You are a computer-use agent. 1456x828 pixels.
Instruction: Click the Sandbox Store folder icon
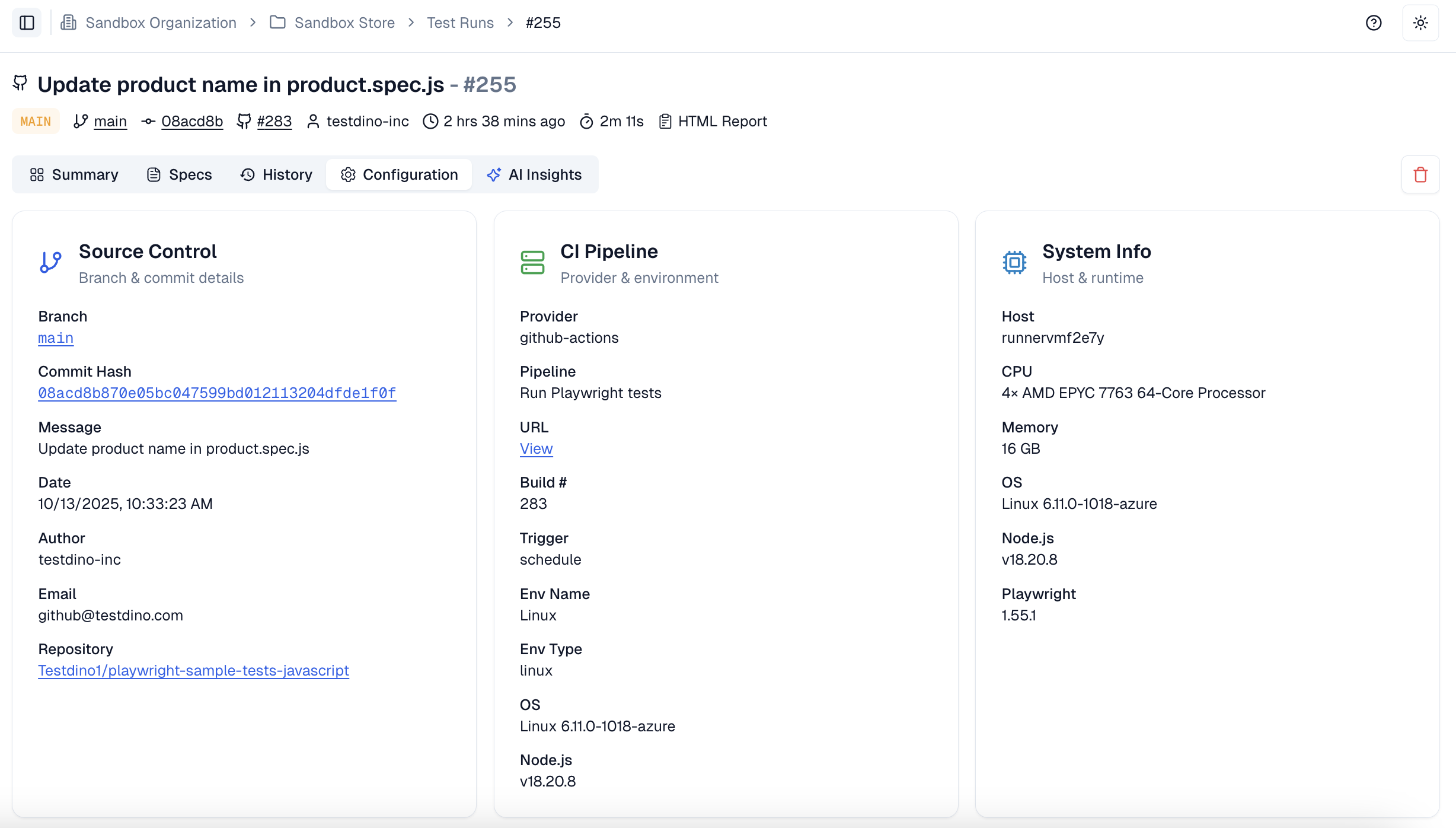pos(277,23)
